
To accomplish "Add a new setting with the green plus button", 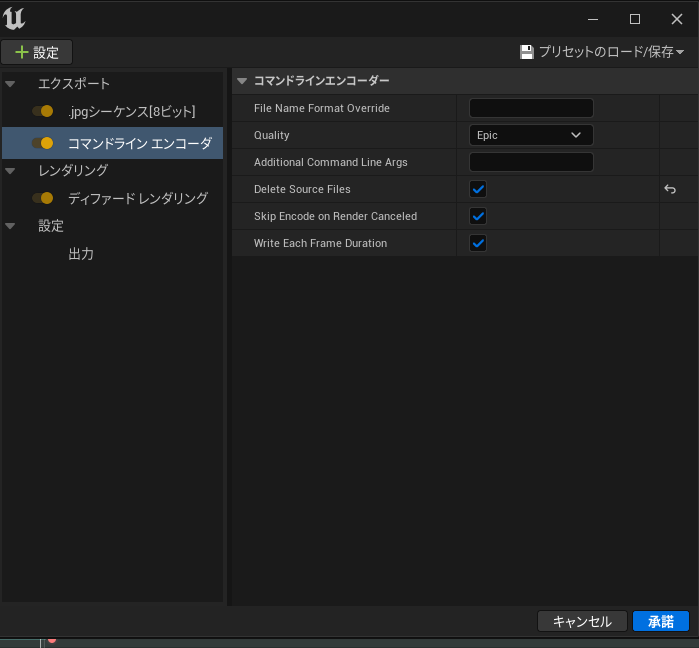I will point(37,53).
